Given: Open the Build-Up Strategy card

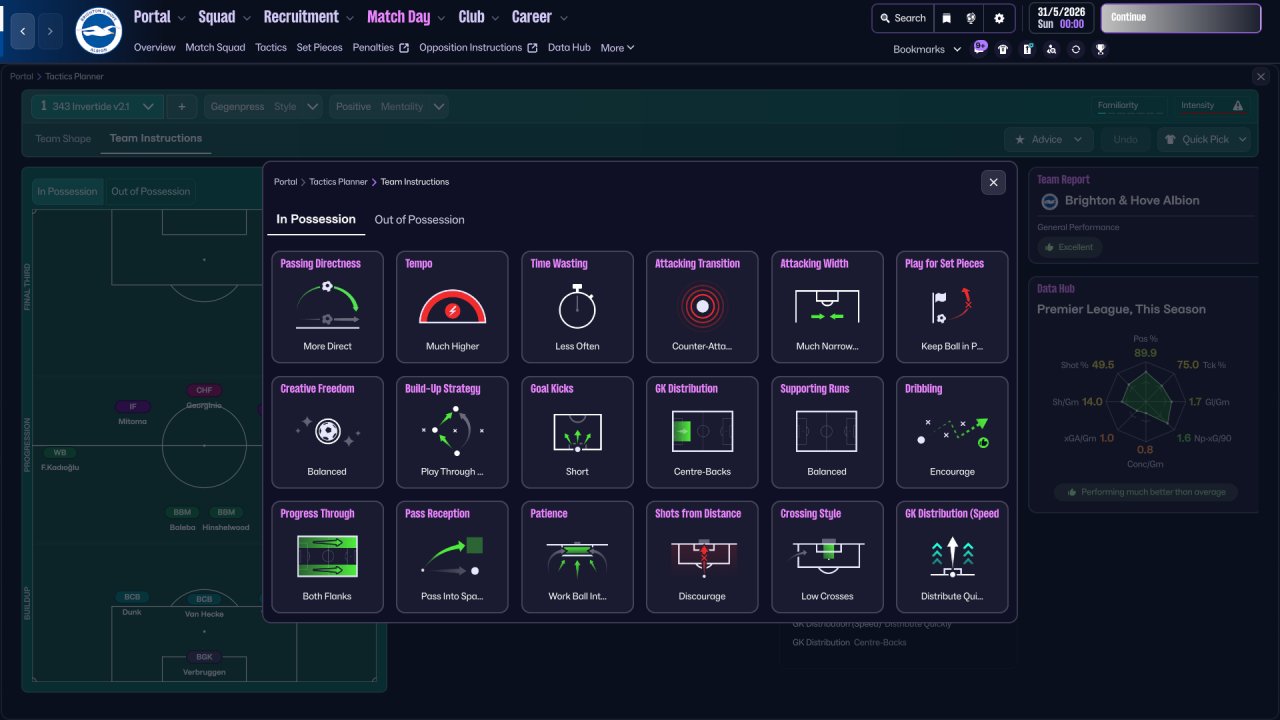Looking at the screenshot, I should click(x=452, y=432).
